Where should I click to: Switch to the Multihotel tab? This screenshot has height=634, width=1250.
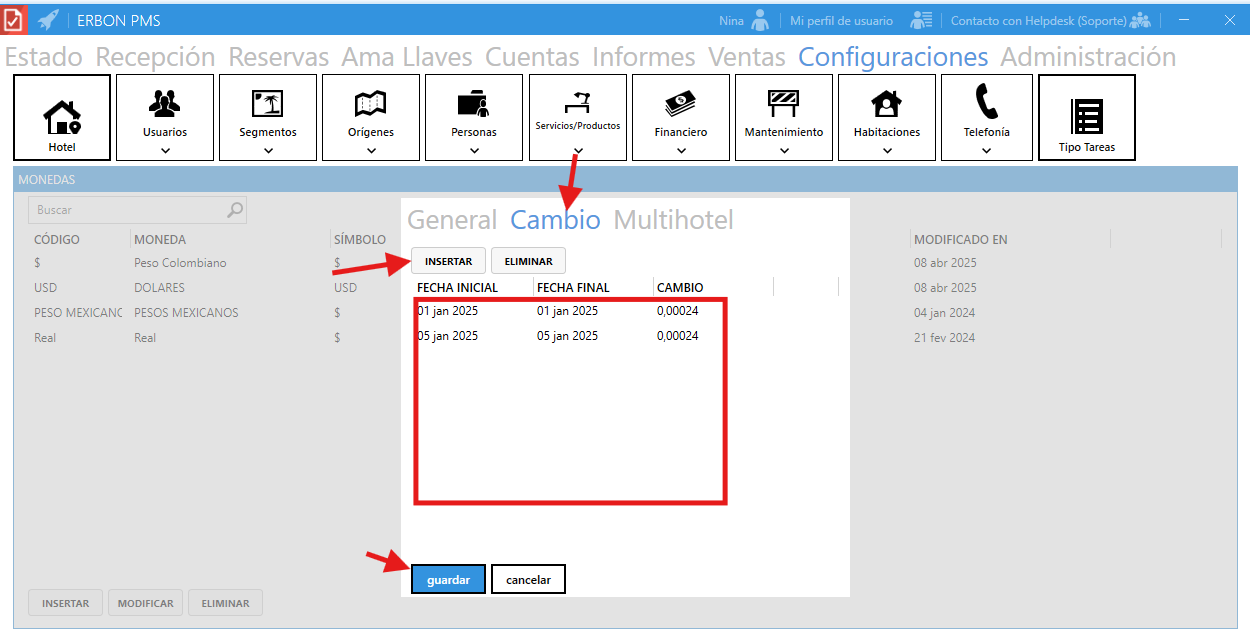(673, 220)
